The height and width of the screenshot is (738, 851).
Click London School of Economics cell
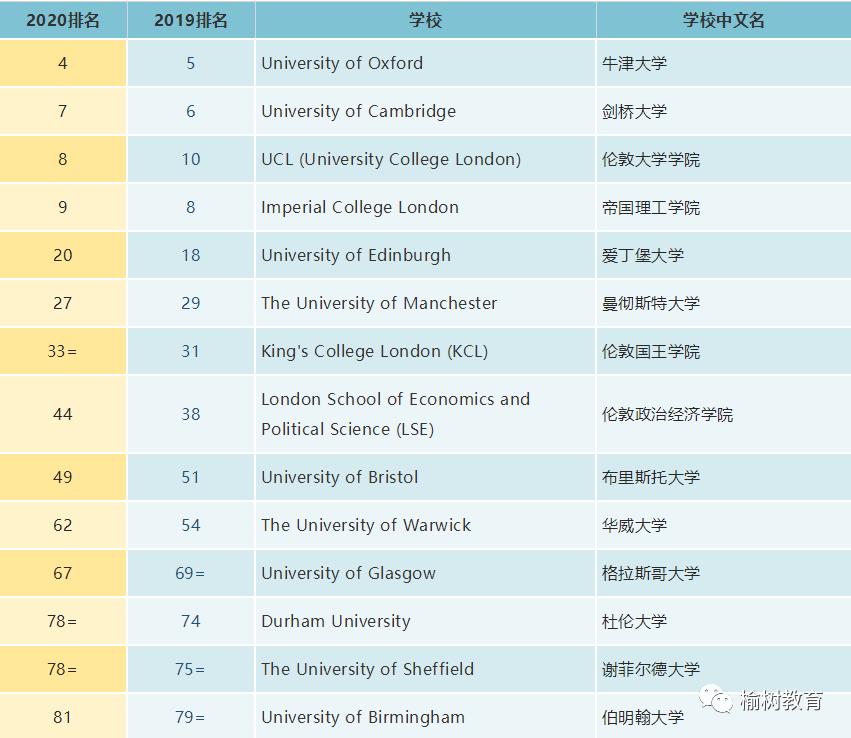tap(426, 414)
